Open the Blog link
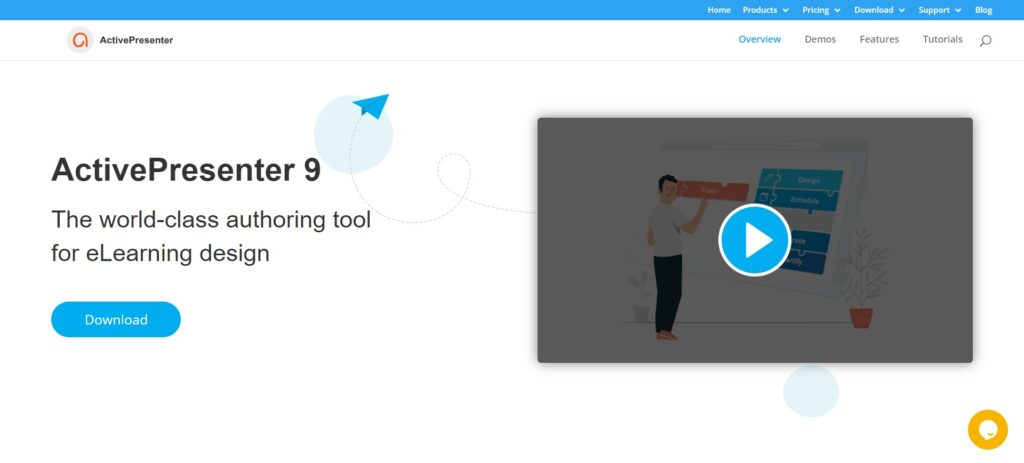 tap(984, 10)
